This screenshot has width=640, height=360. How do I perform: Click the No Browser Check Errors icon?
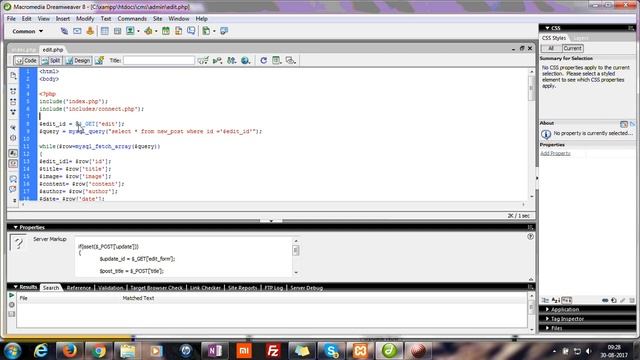(x=203, y=60)
